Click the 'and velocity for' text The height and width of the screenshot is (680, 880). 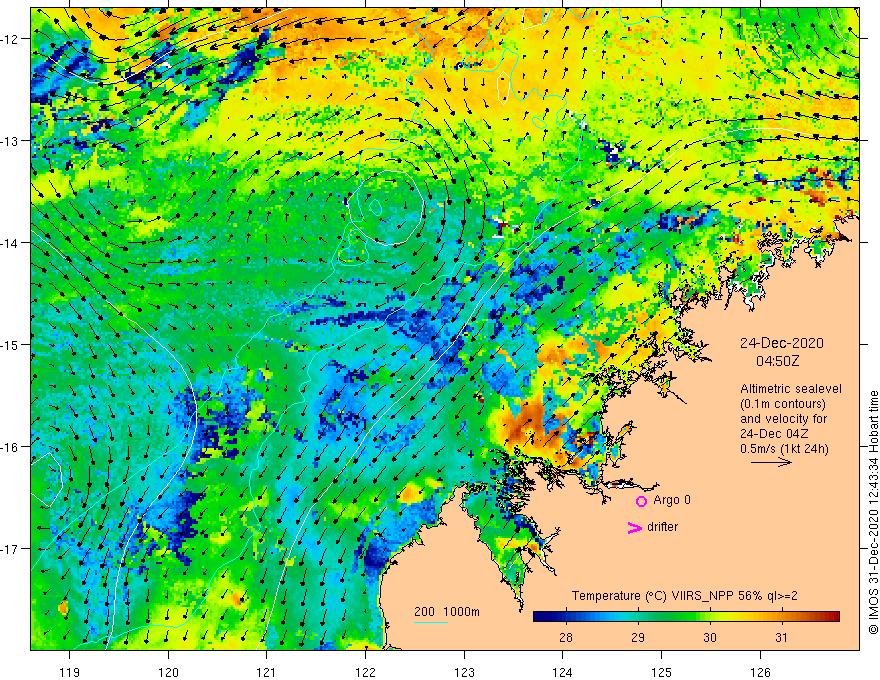click(783, 419)
